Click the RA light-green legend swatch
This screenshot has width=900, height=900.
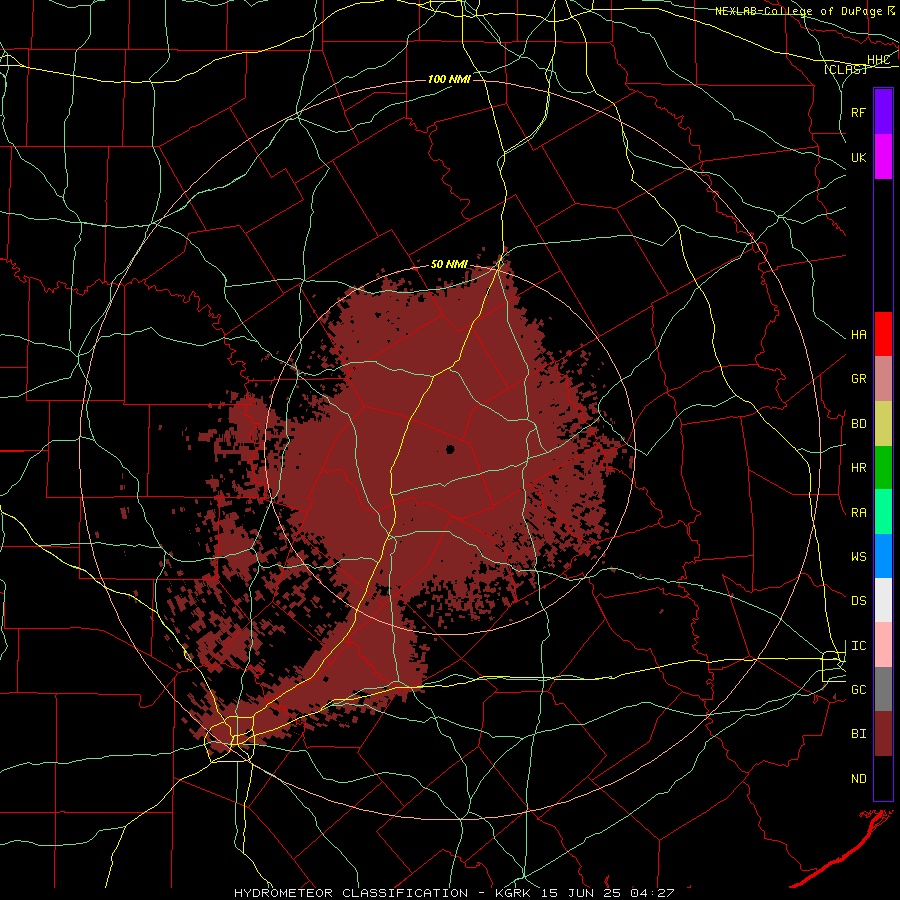883,512
